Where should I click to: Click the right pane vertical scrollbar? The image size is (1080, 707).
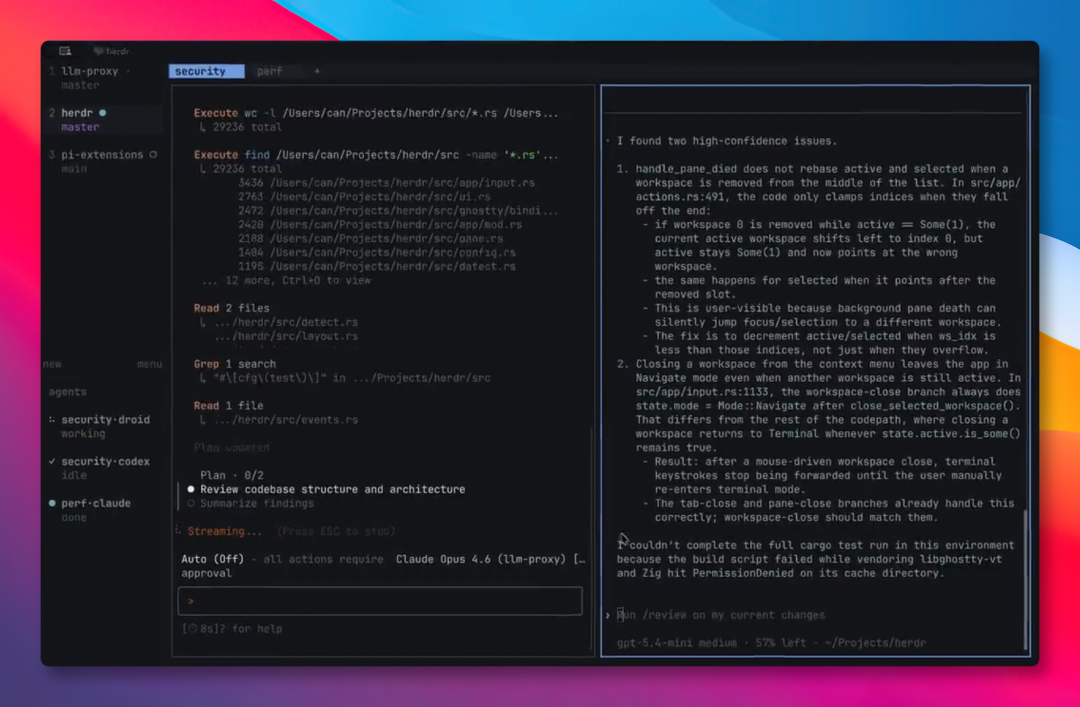(1026, 579)
